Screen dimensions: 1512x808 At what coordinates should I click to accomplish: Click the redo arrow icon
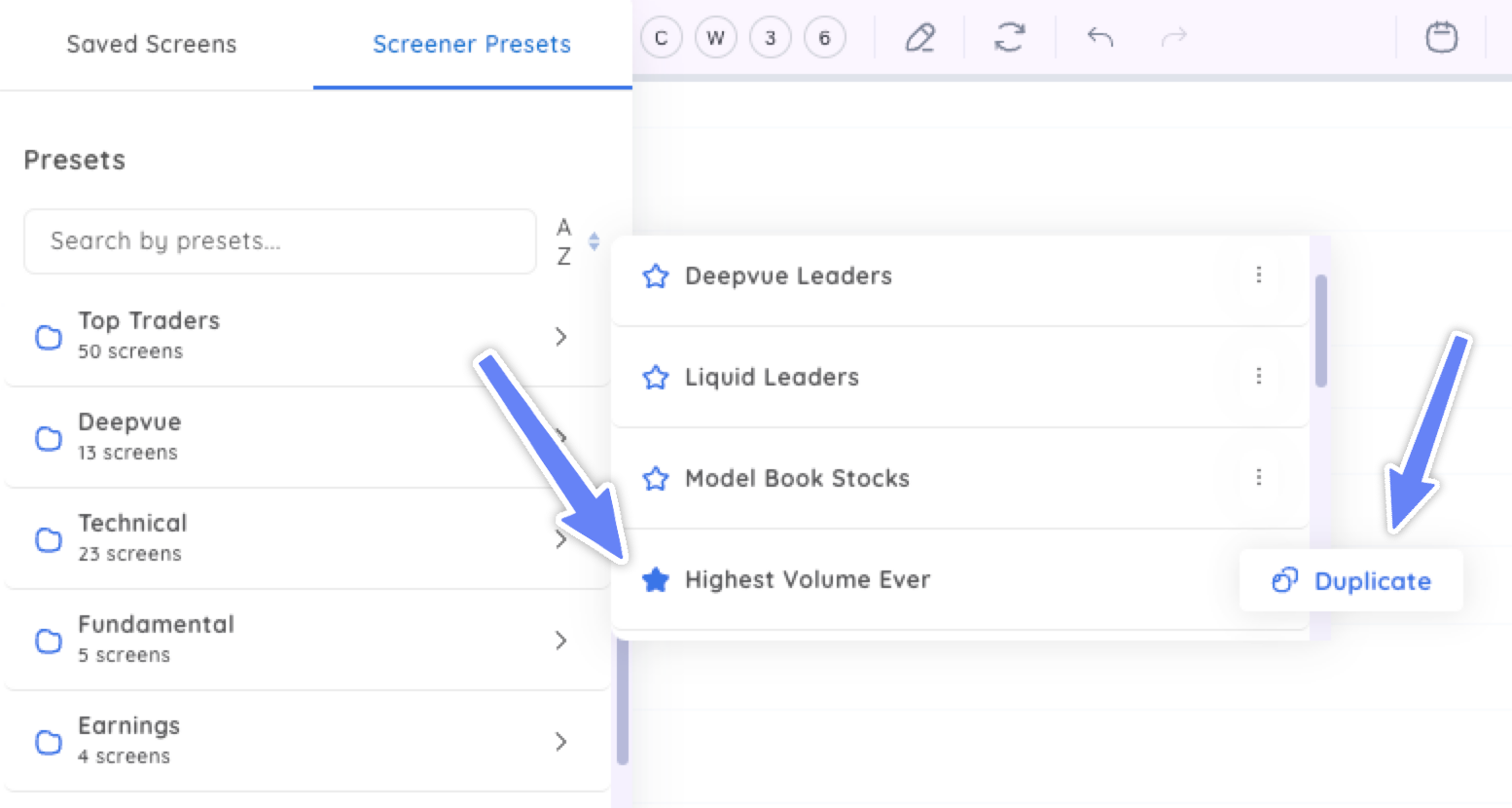tap(1174, 38)
